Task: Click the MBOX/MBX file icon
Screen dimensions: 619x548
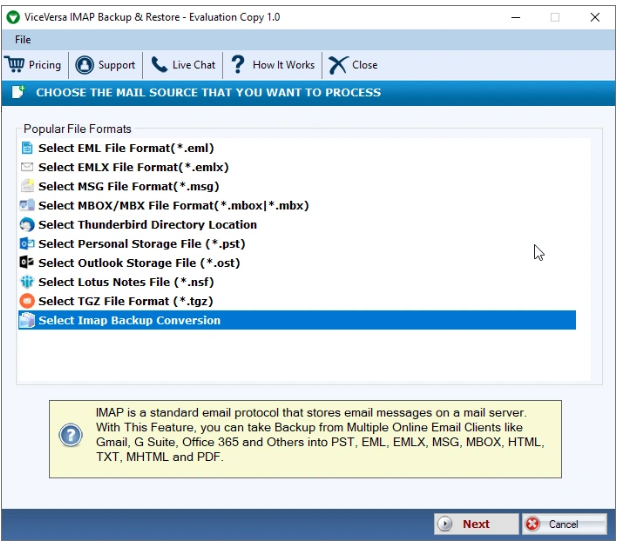Action: 27,205
